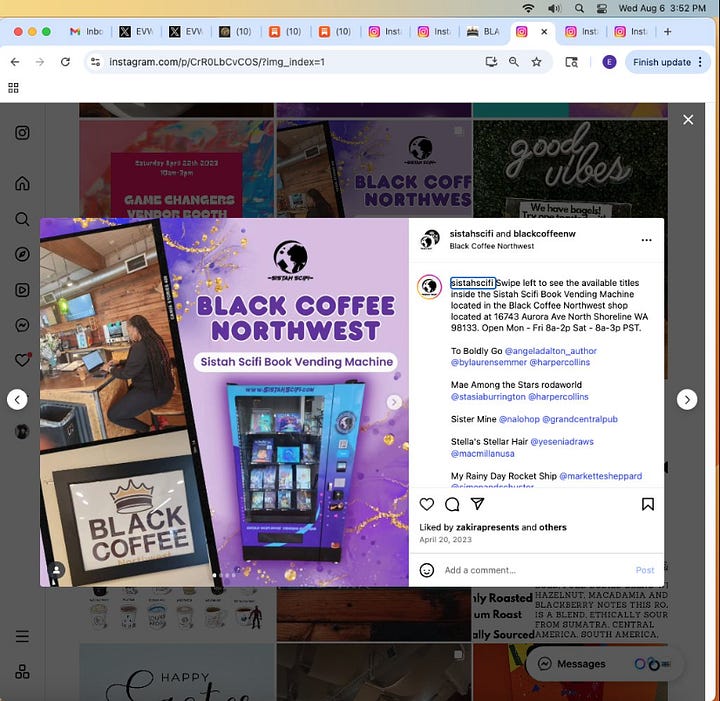The image size is (720, 701).
Task: Click the browser forward arrow
Action: pos(40,62)
